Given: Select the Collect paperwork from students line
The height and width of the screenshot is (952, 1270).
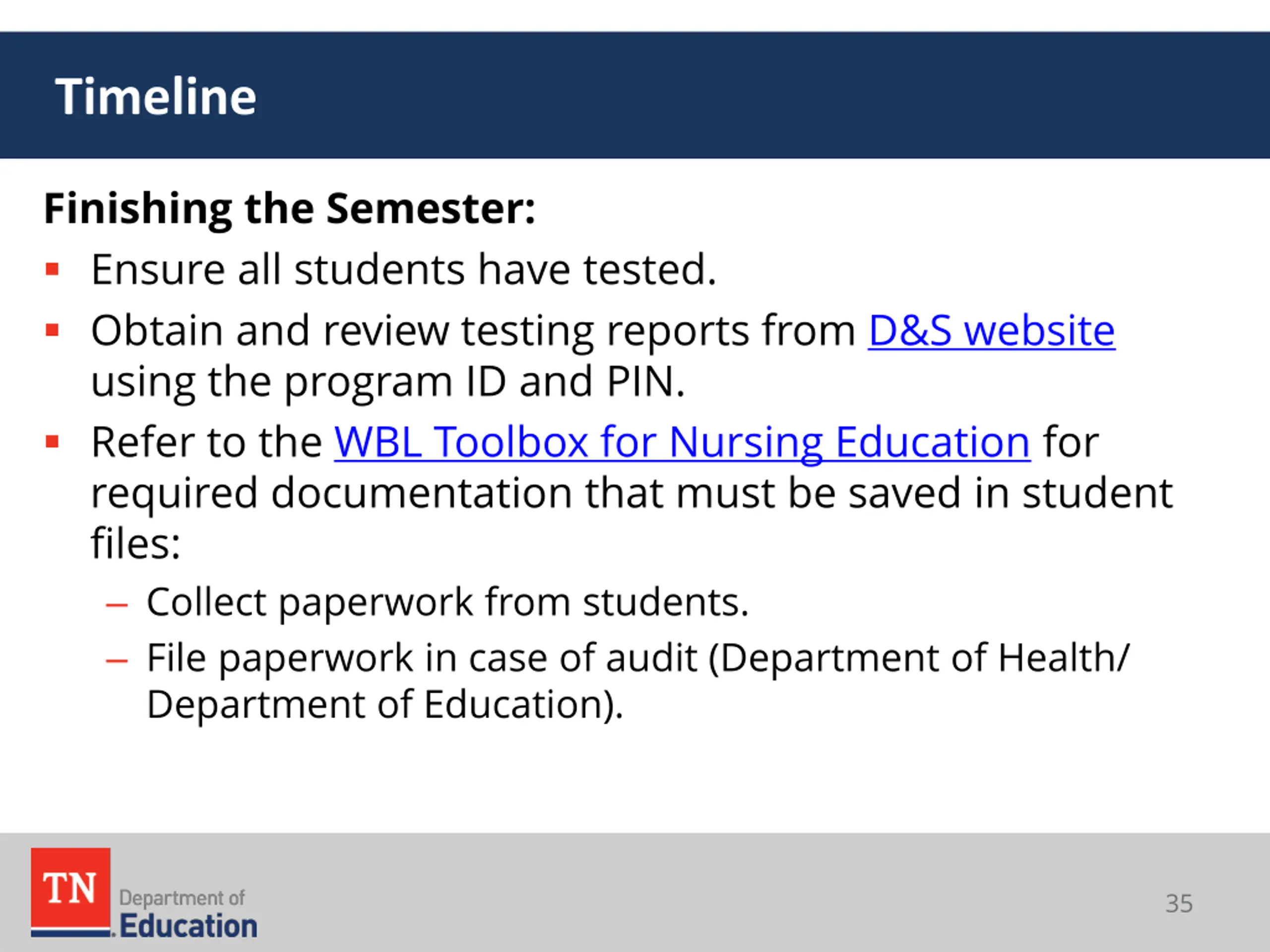Looking at the screenshot, I should pyautogui.click(x=447, y=602).
